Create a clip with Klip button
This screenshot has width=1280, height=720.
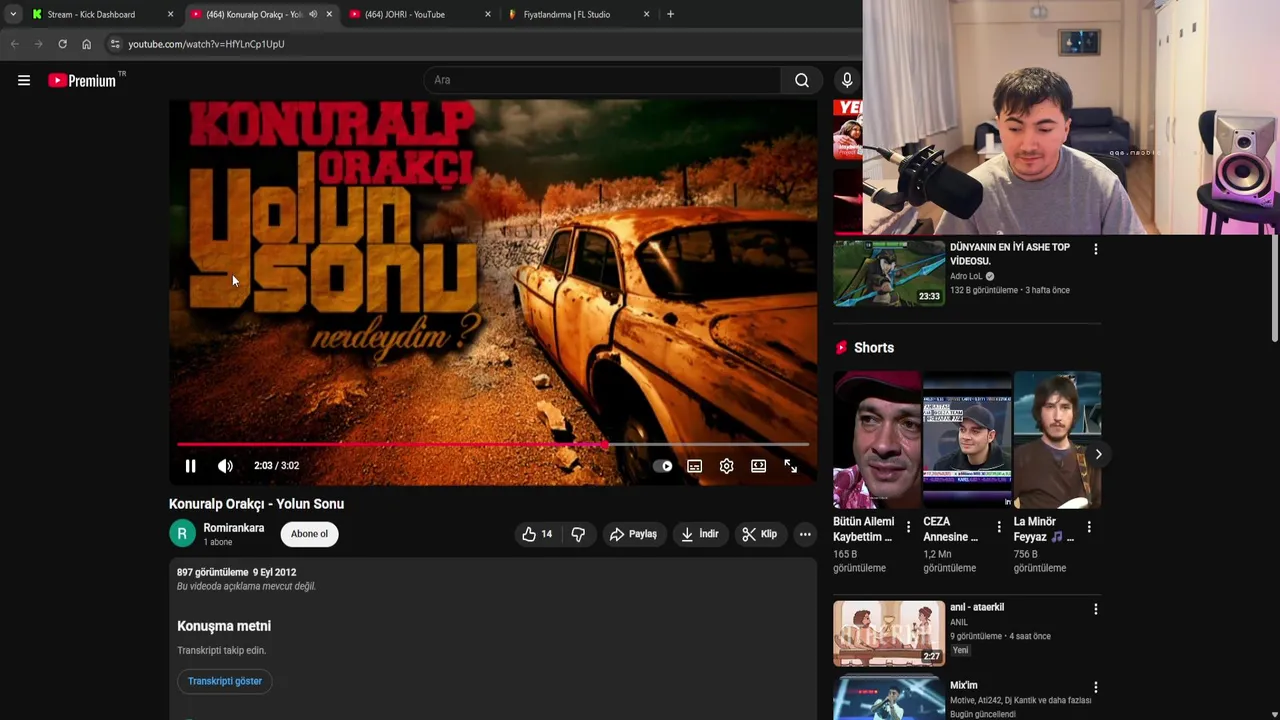point(759,534)
